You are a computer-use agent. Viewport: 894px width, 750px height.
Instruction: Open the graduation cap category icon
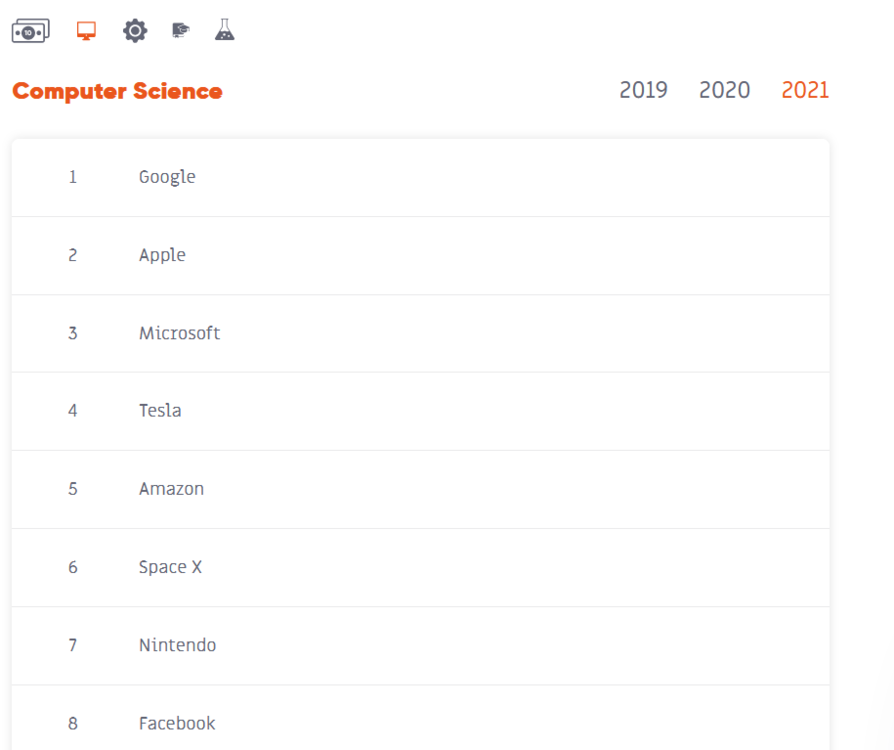click(x=181, y=31)
